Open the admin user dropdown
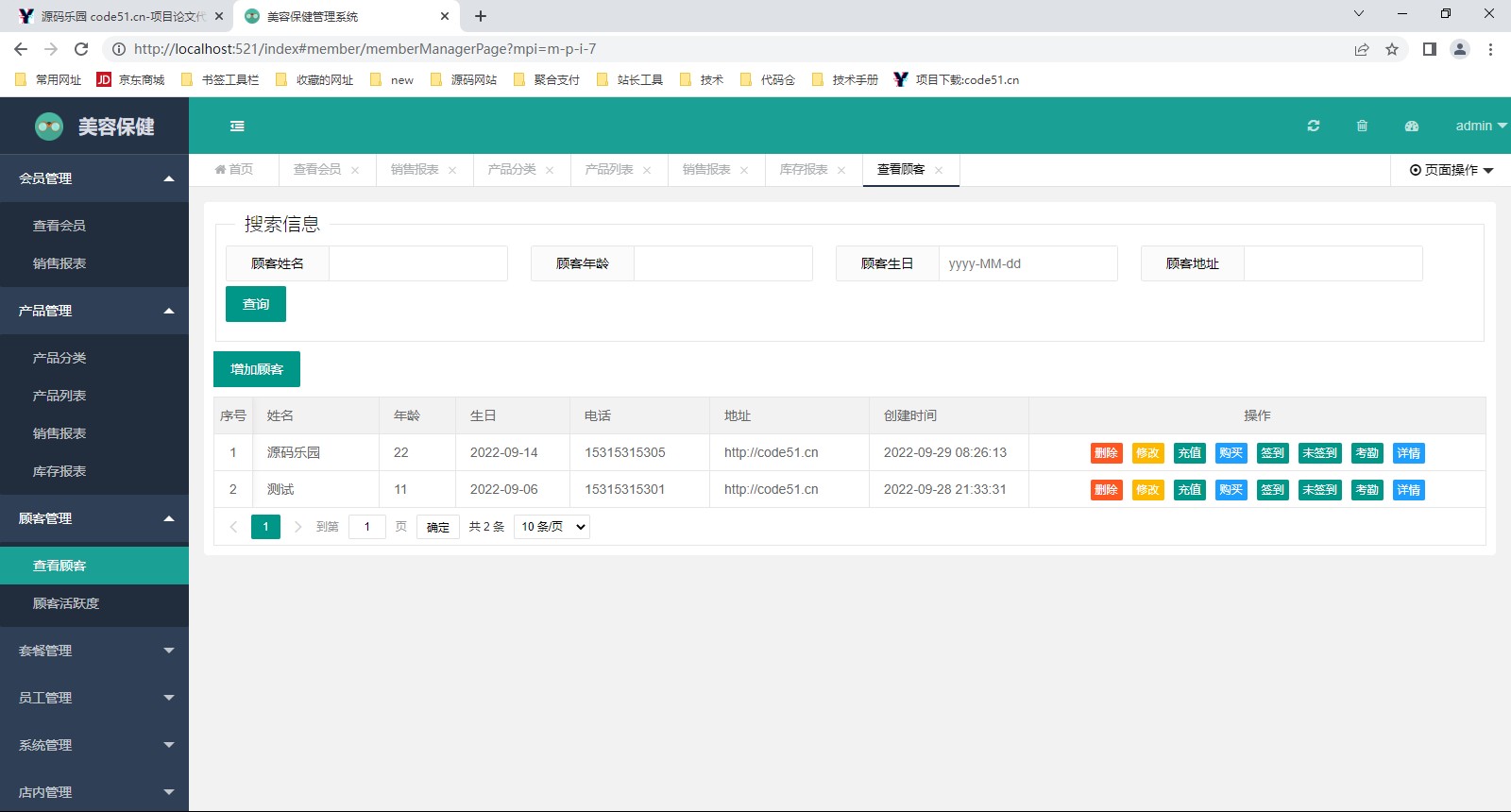Screen dimensions: 1511x812 point(1480,126)
